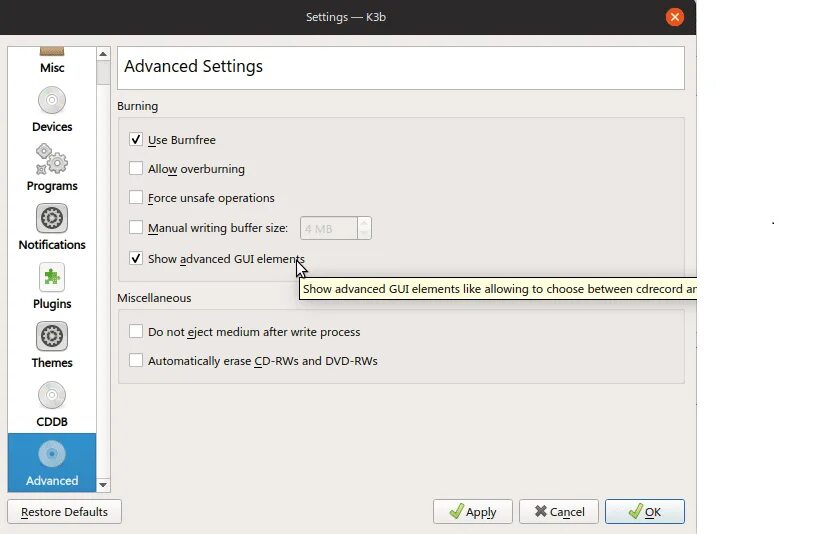
Task: Click the Advanced Settings heading
Action: [193, 66]
